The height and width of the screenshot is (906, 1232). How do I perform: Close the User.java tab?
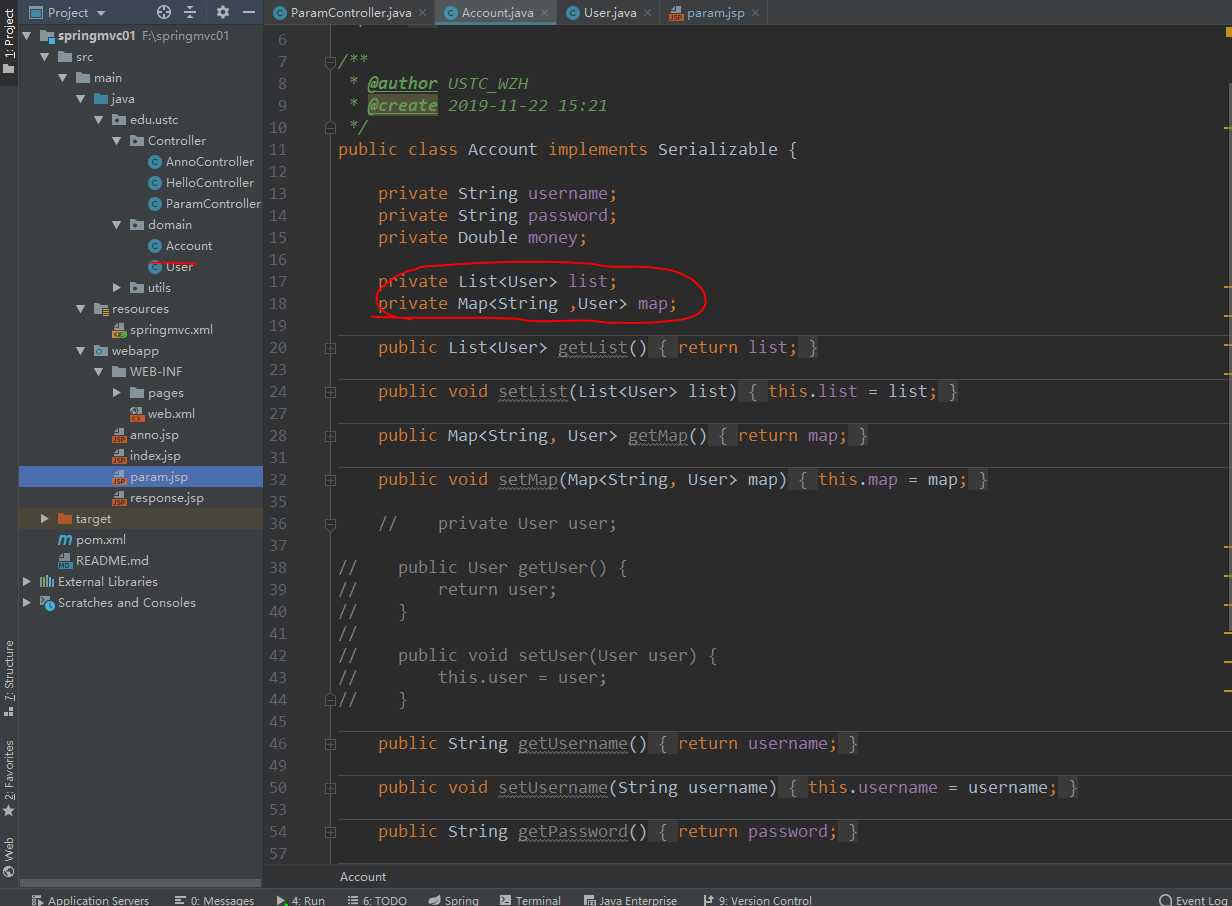point(647,13)
